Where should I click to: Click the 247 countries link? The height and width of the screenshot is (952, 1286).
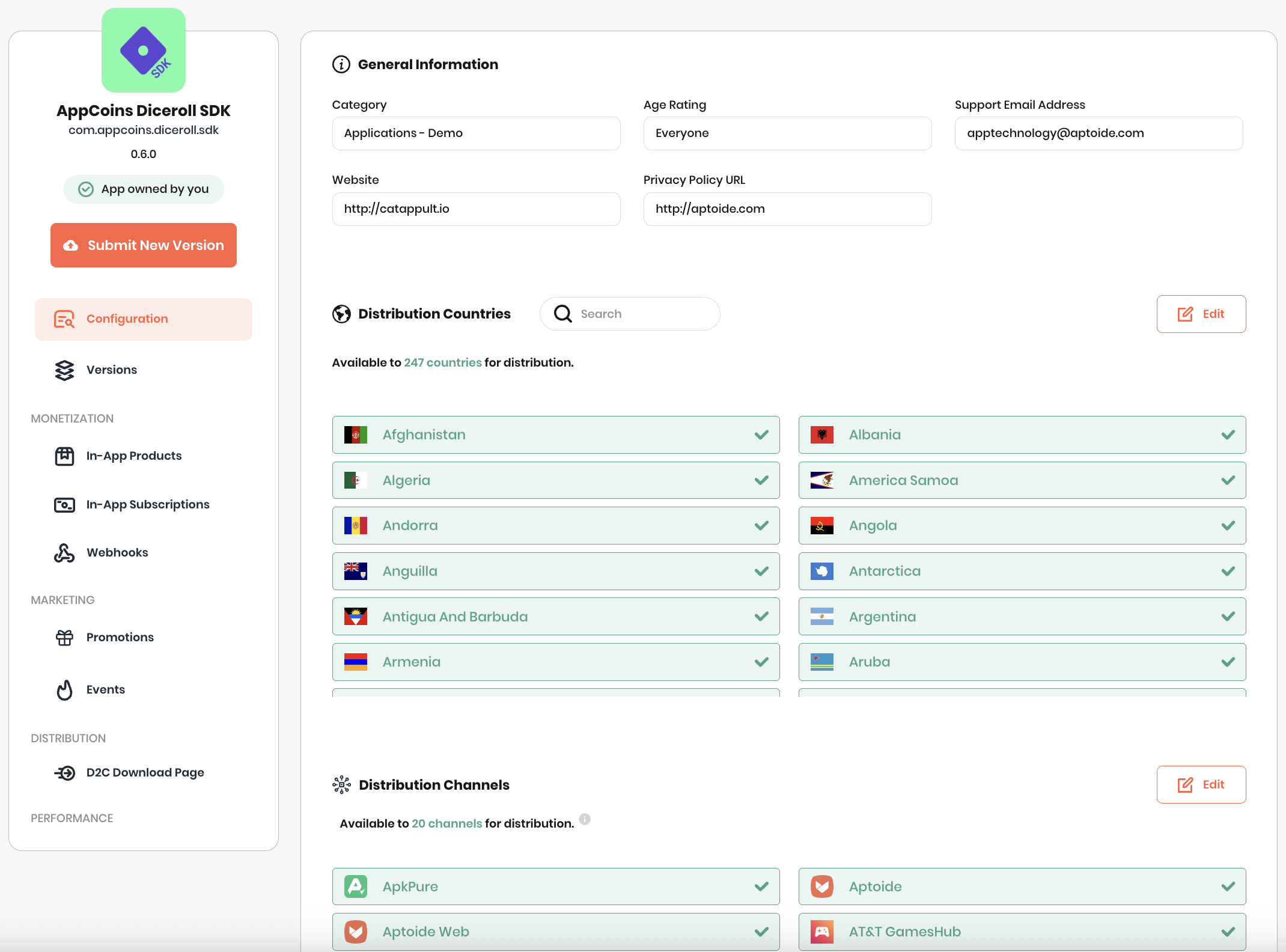point(443,363)
